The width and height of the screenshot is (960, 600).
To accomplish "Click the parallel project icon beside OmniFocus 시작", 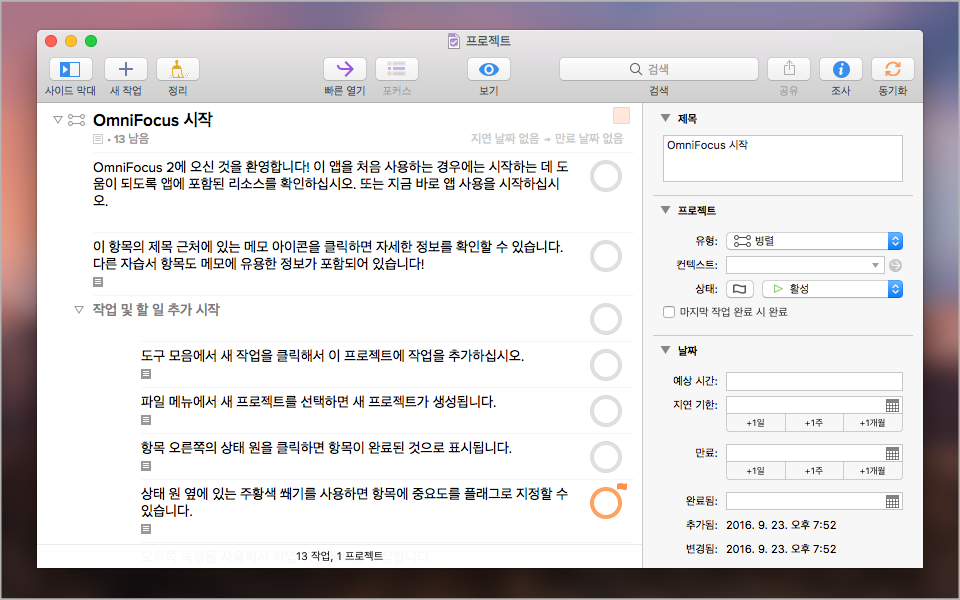I will [x=77, y=120].
